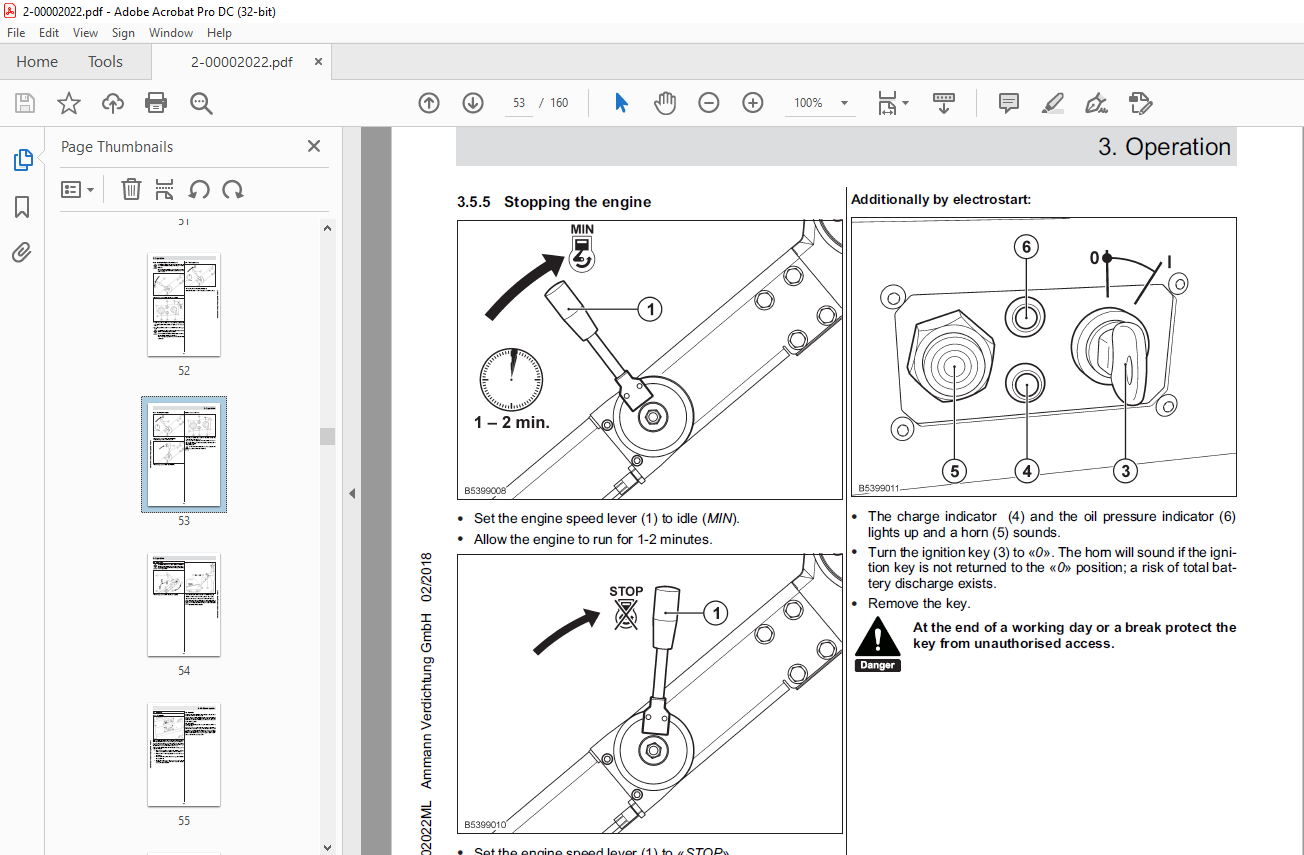Zoom in with the plus circle icon
Screen dimensions: 1304x855
coord(753,103)
